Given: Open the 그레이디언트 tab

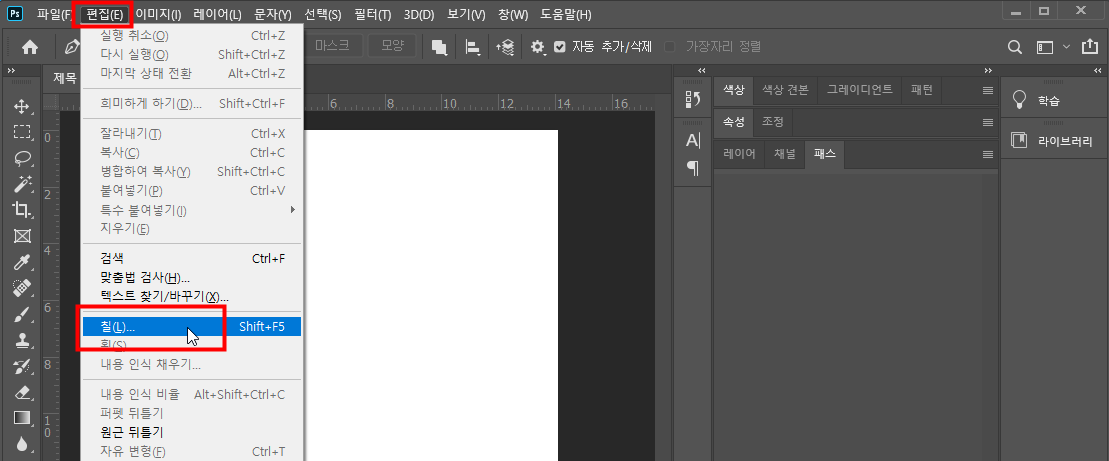Looking at the screenshot, I should click(x=859, y=90).
